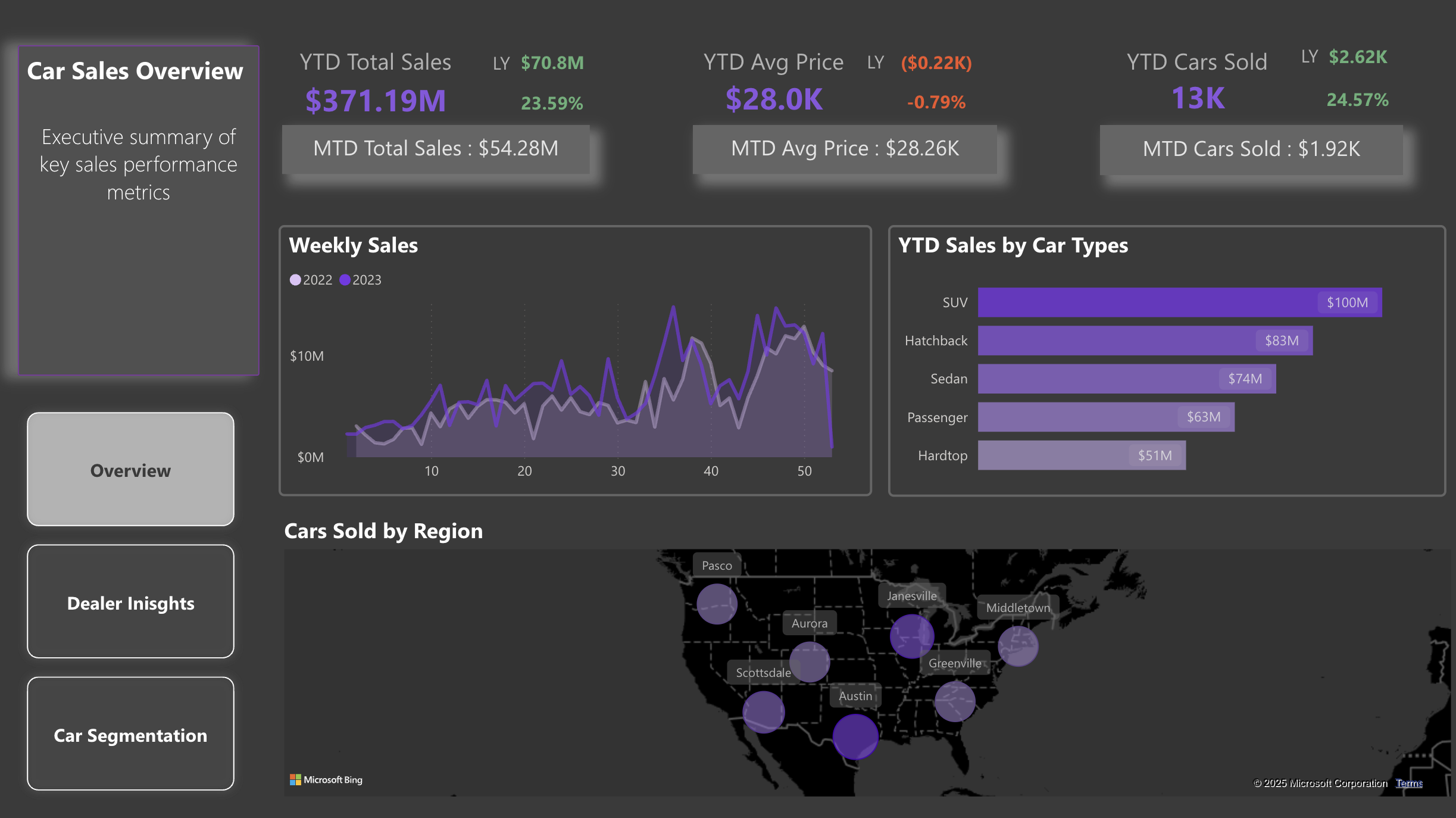Click the Microsoft Bing logo on the map
1456x818 pixels.
click(x=326, y=779)
